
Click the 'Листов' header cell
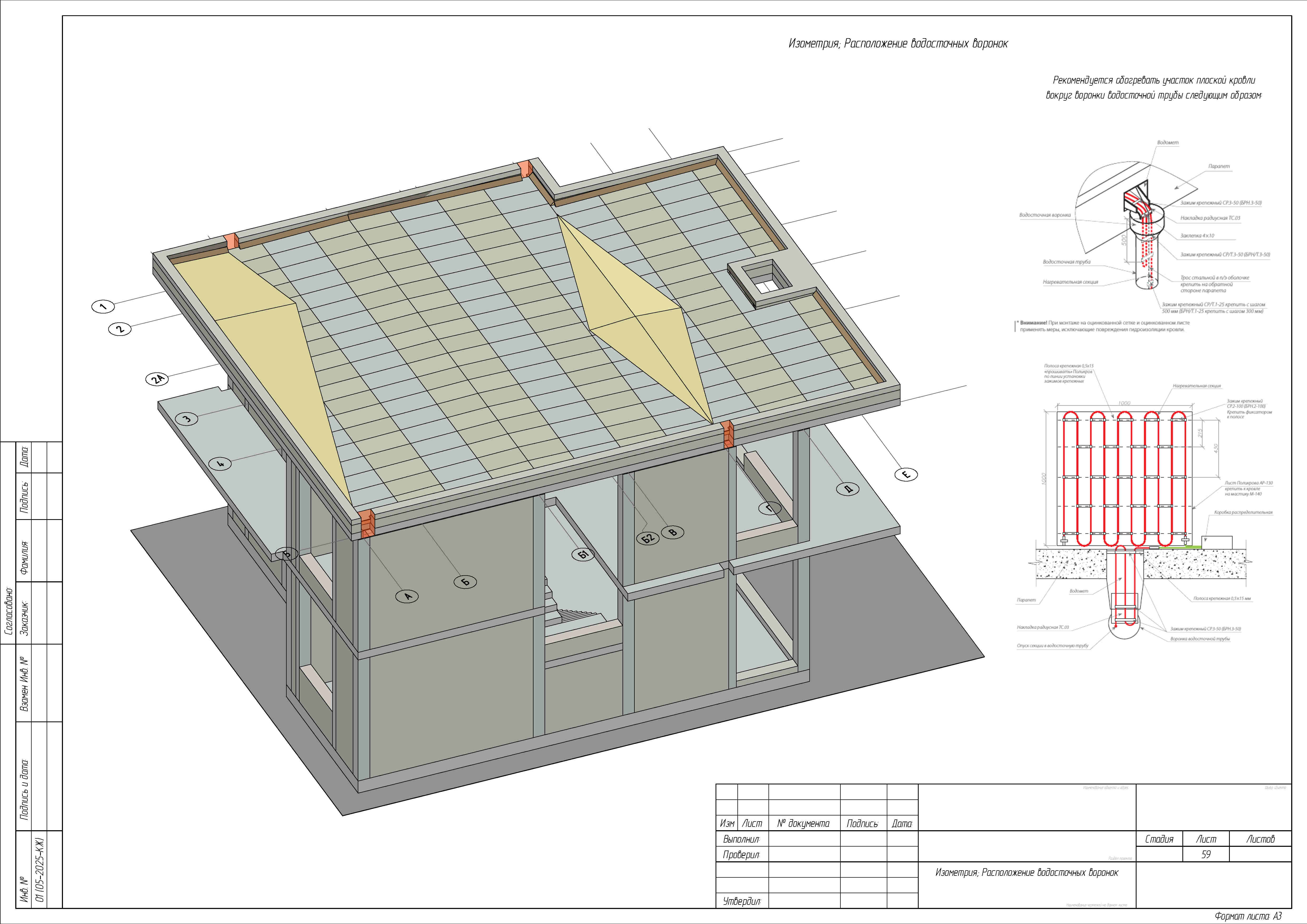(x=1260, y=839)
